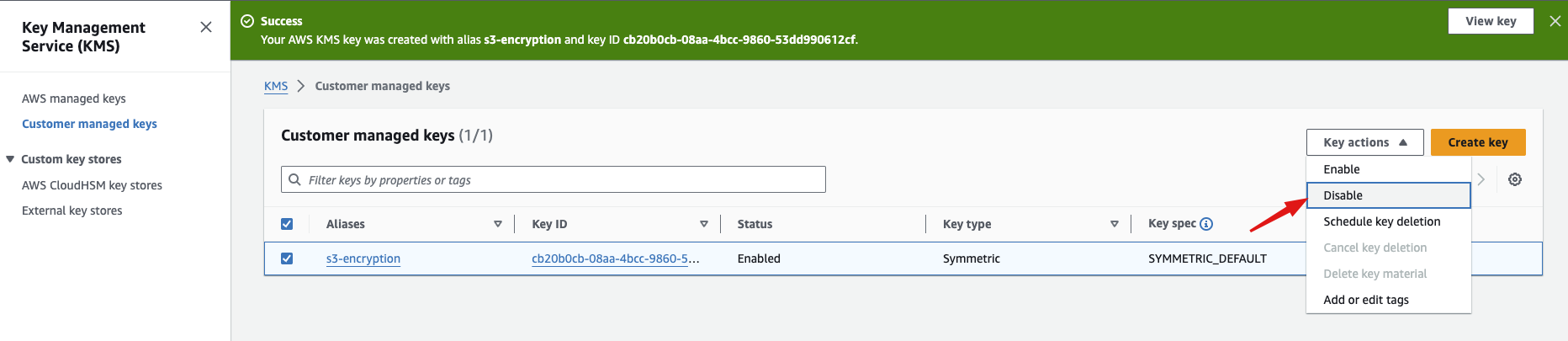Open table preferences gear icon
Viewport: 1568px width, 341px height.
(1514, 179)
